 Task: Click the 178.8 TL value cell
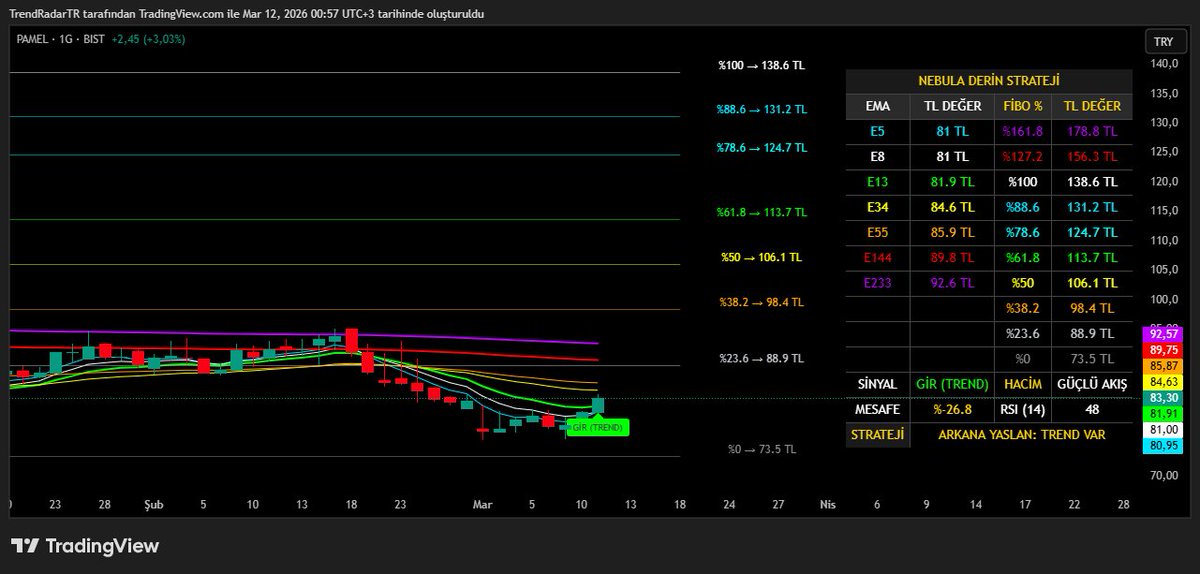[x=1092, y=131]
